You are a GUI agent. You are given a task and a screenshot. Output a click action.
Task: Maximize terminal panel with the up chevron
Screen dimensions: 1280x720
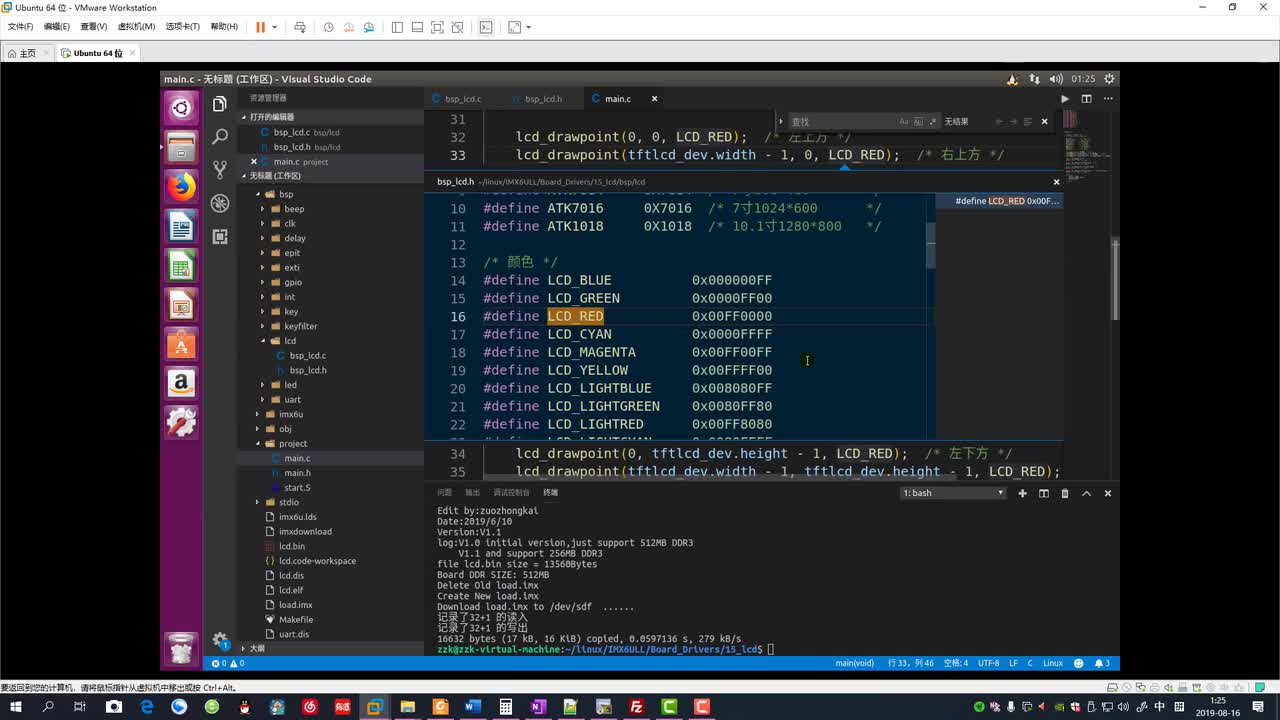click(1086, 493)
